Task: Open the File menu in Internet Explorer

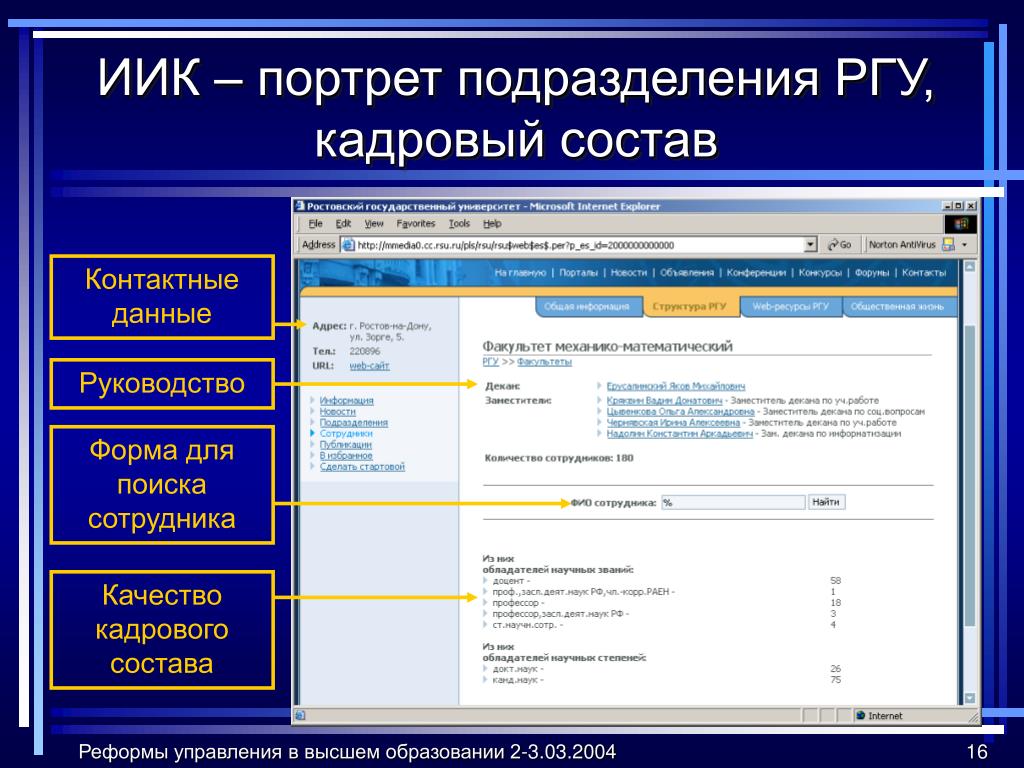Action: tap(315, 223)
